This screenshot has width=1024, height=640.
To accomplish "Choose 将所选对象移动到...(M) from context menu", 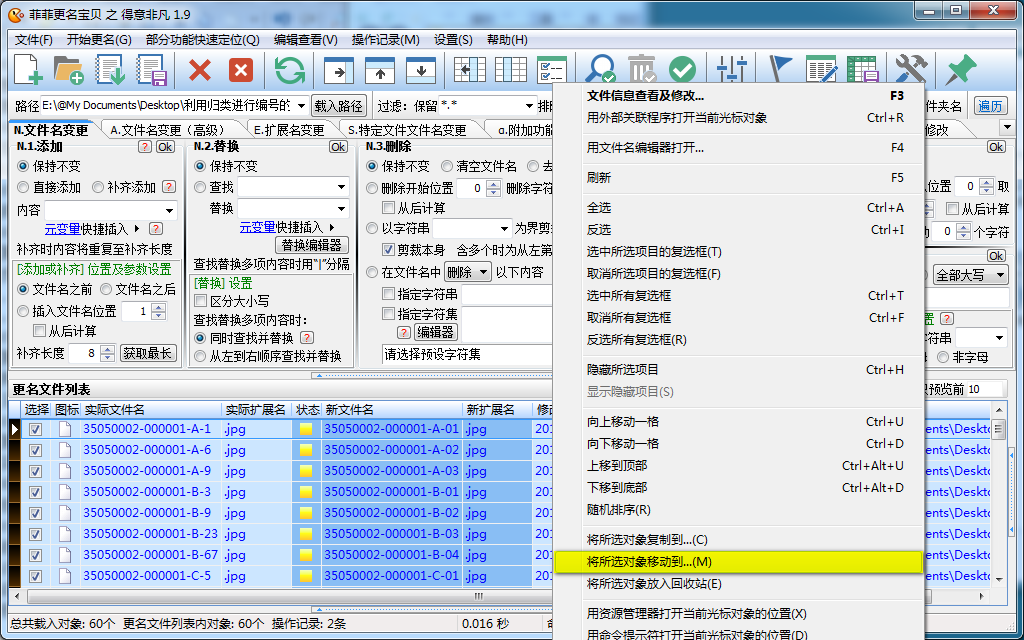I will [x=738, y=562].
